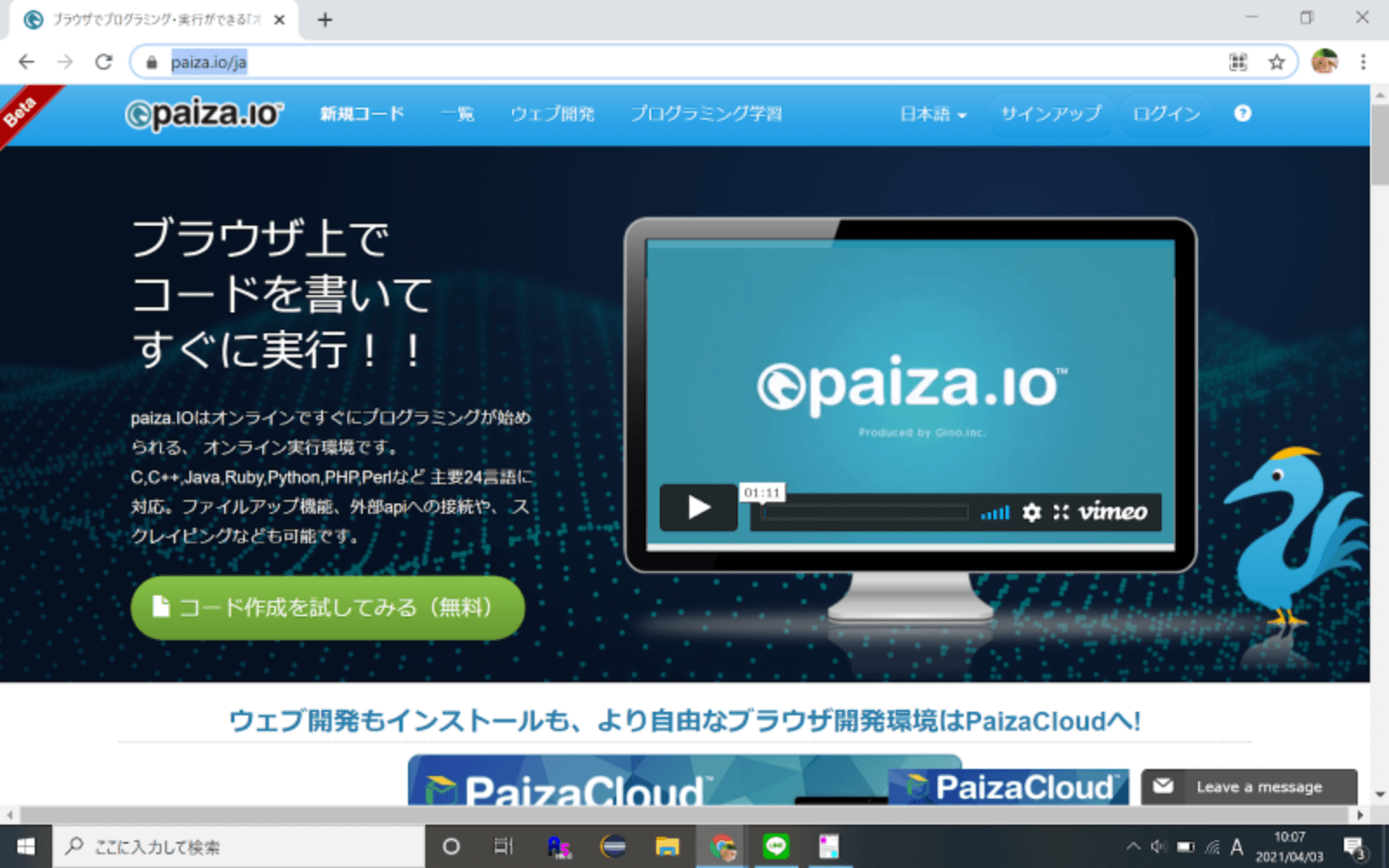Toggle the bookmark star for this page
This screenshot has width=1389, height=868.
[1276, 62]
